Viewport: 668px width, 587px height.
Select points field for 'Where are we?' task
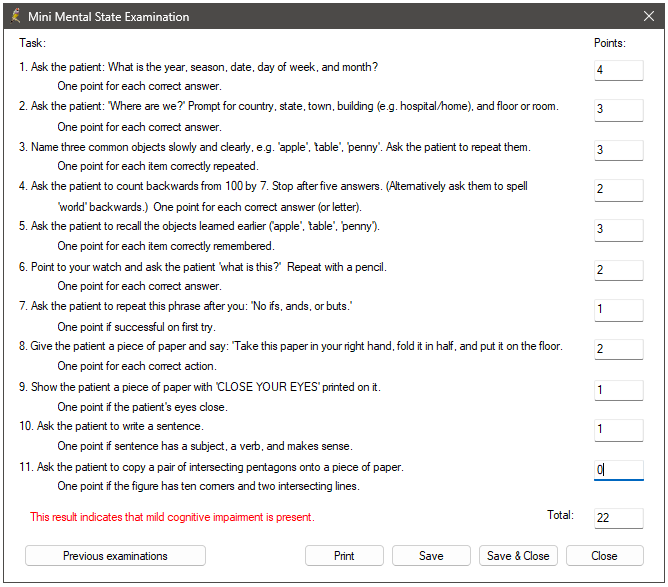pos(619,110)
